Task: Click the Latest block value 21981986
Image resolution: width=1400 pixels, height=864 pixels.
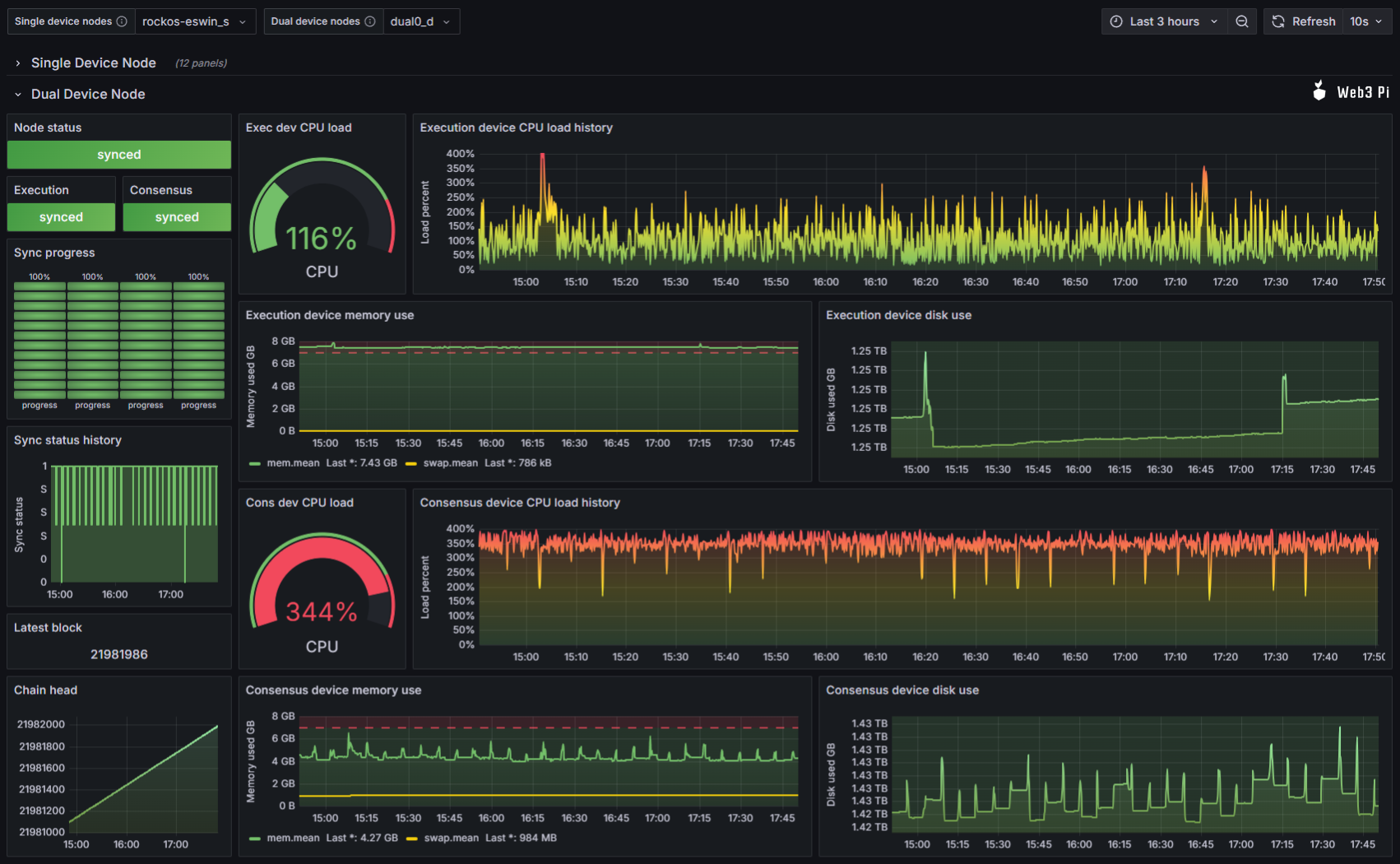Action: pos(118,654)
